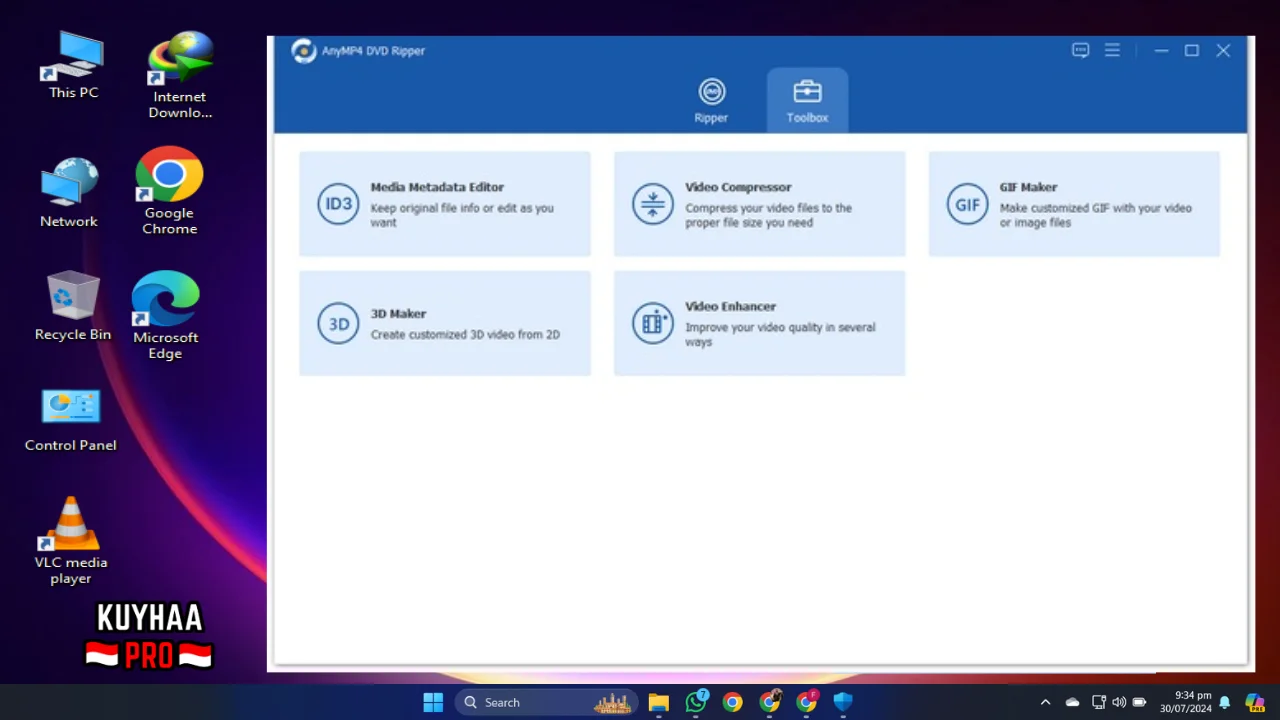Click the Video Compressor compress icon
This screenshot has width=1280, height=720.
653,204
